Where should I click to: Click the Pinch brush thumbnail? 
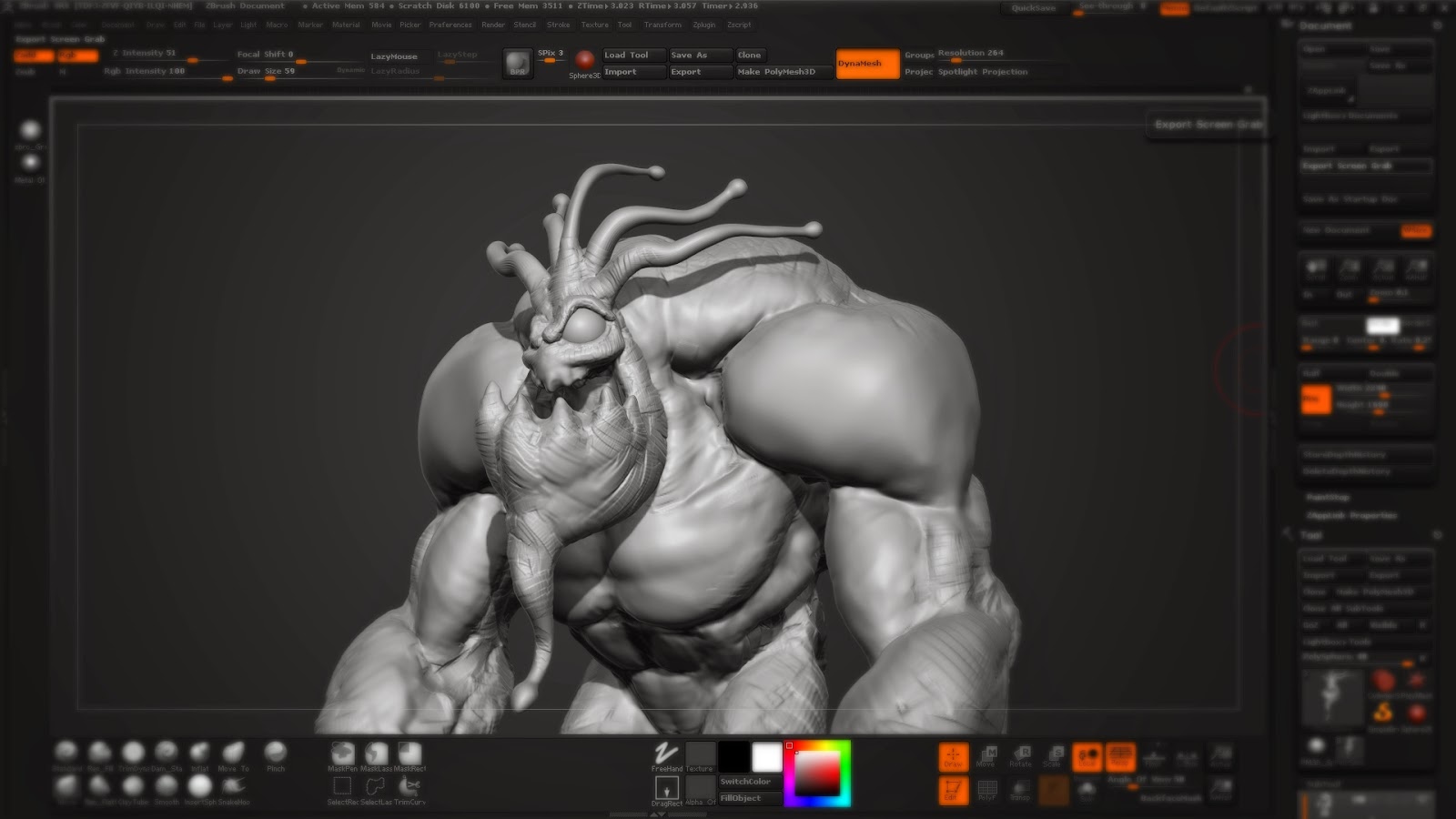[277, 753]
